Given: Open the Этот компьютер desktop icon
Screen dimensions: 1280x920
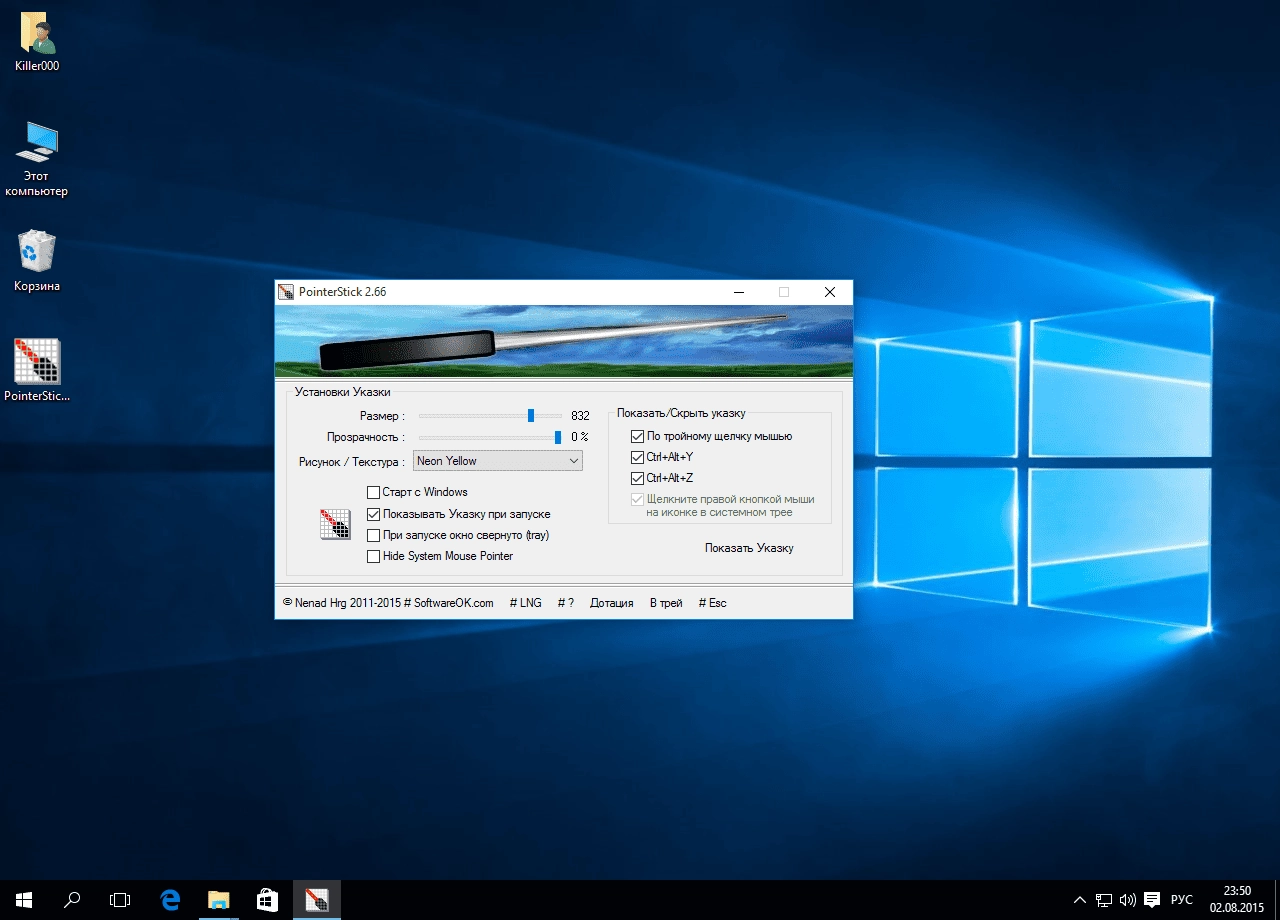Looking at the screenshot, I should click(37, 158).
